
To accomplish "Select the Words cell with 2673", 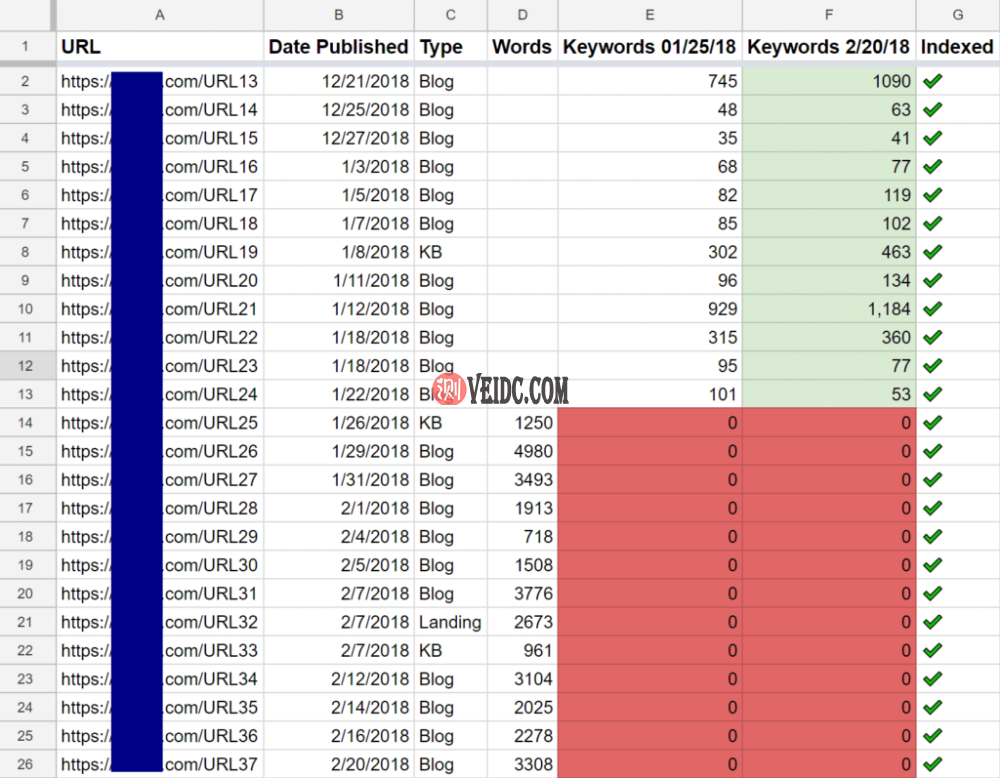I will tap(522, 622).
